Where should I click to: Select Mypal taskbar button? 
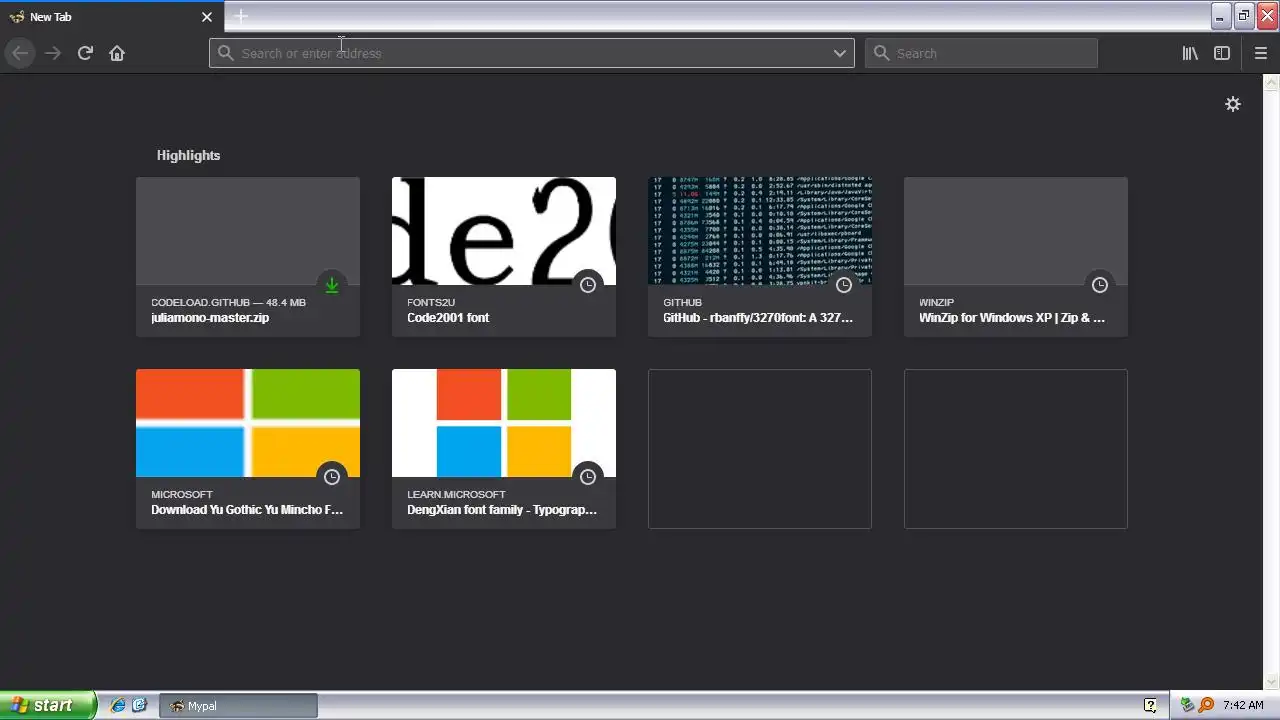coord(238,705)
